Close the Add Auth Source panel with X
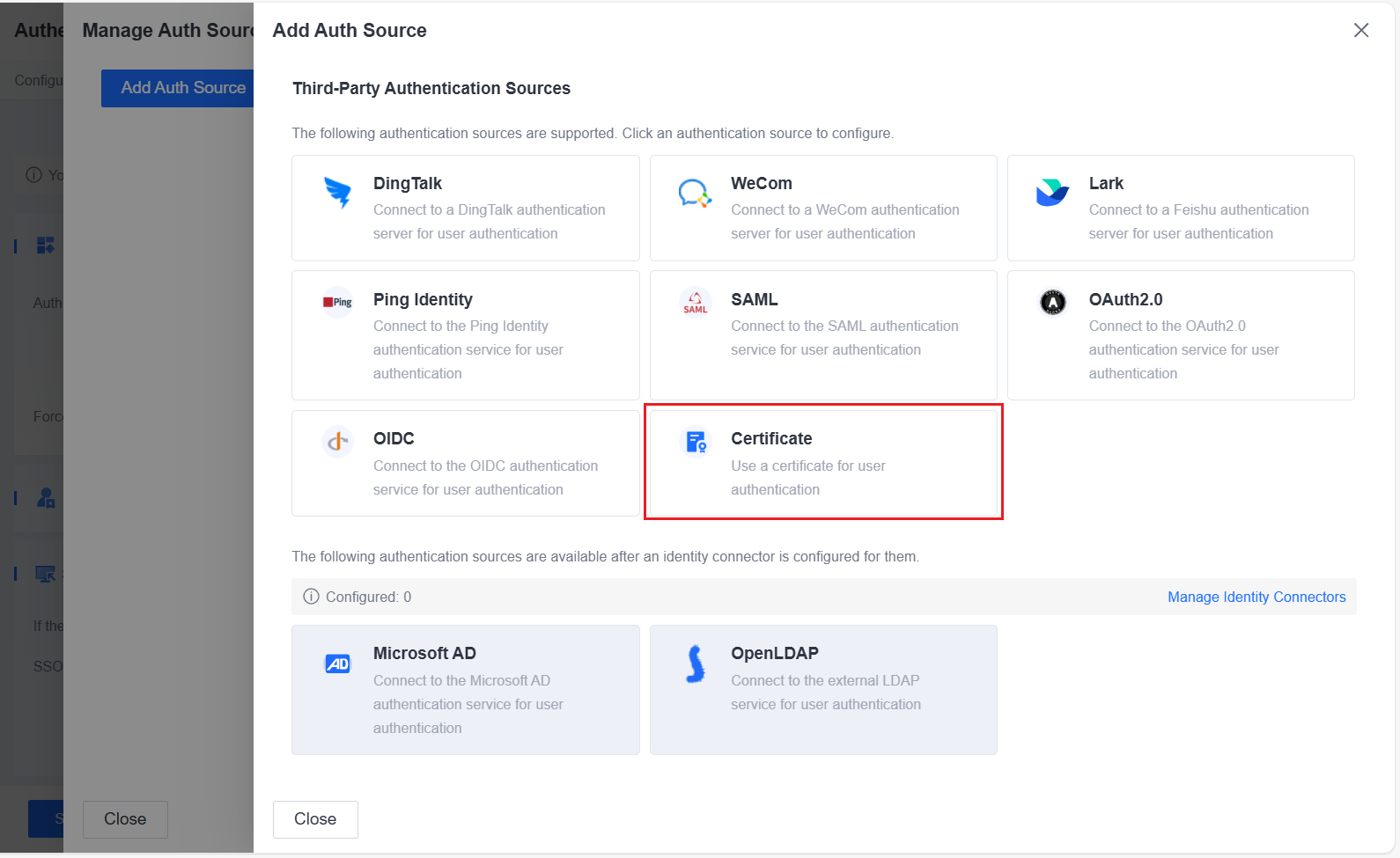The width and height of the screenshot is (1400, 858). 1361,30
